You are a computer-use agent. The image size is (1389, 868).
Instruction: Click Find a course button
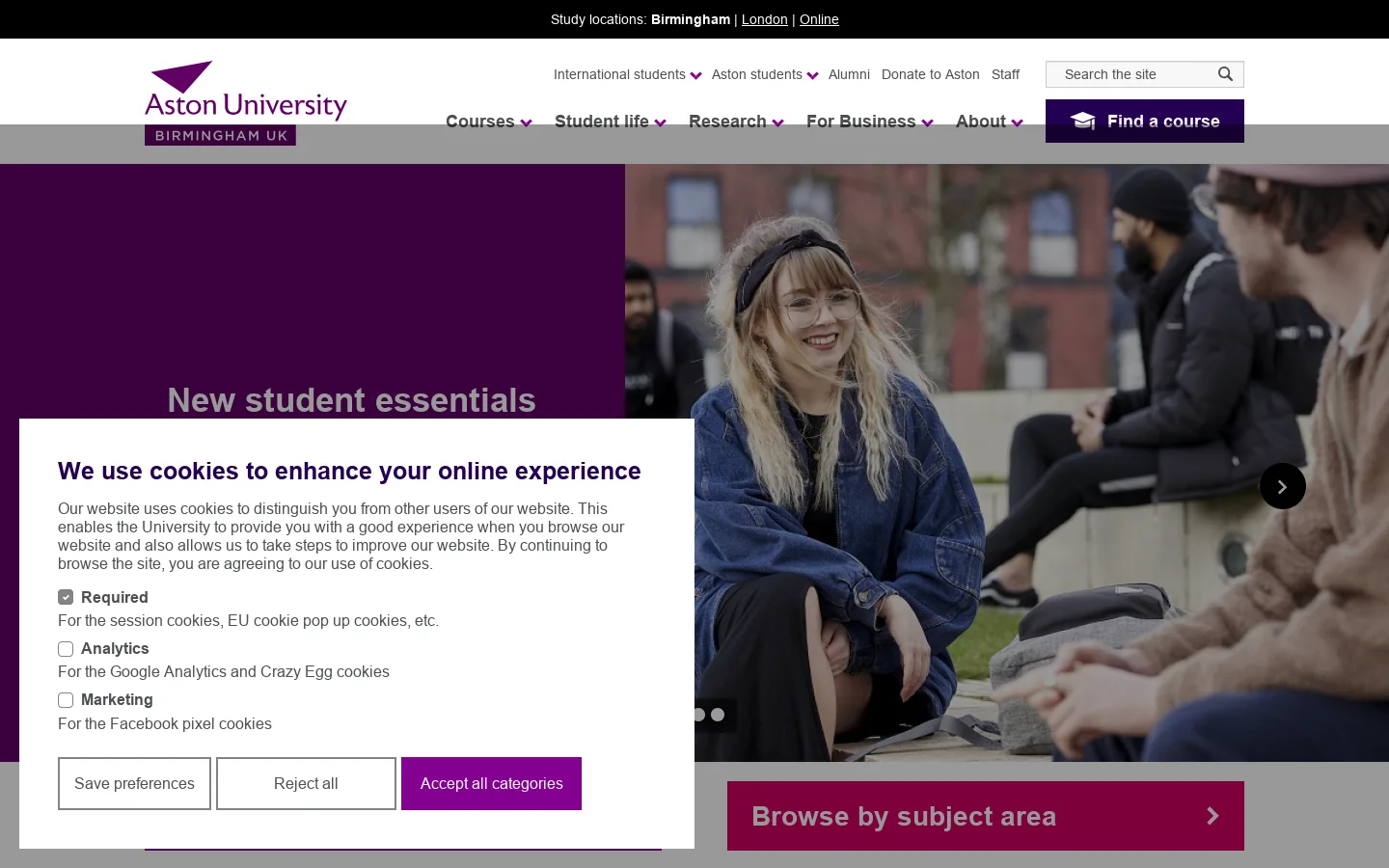tap(1145, 121)
